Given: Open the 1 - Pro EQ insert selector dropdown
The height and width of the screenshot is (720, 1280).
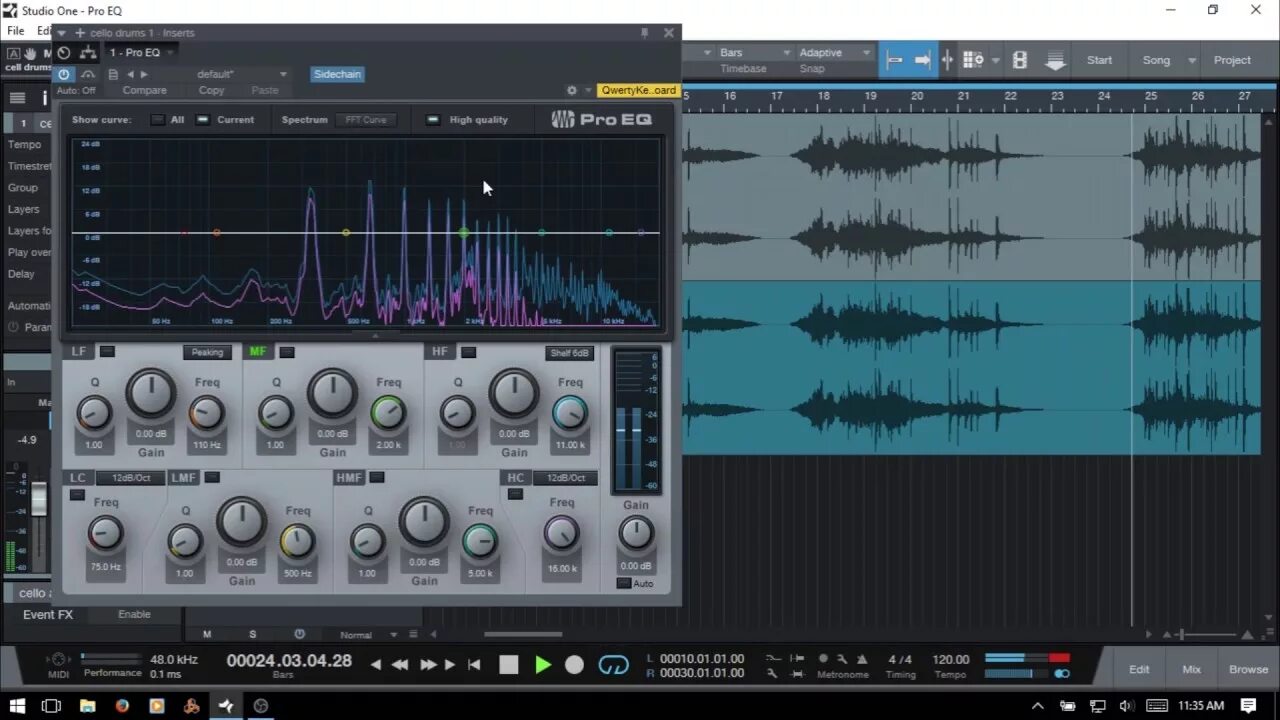Looking at the screenshot, I should pyautogui.click(x=142, y=53).
